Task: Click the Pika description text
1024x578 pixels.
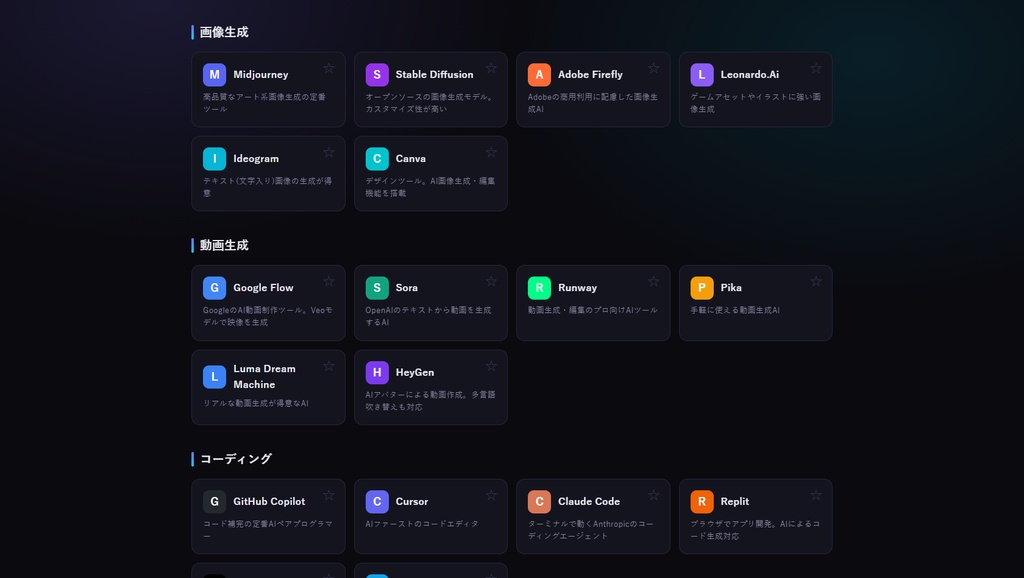Action: coord(735,310)
